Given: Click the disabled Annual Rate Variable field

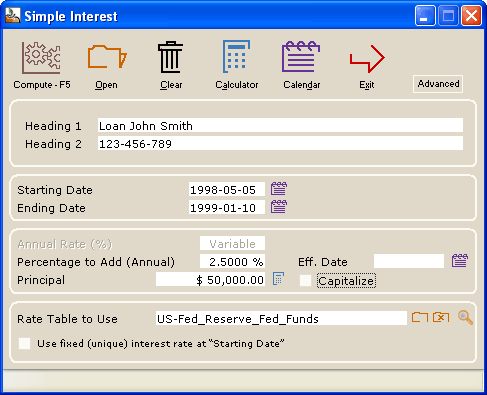Looking at the screenshot, I should [232, 244].
